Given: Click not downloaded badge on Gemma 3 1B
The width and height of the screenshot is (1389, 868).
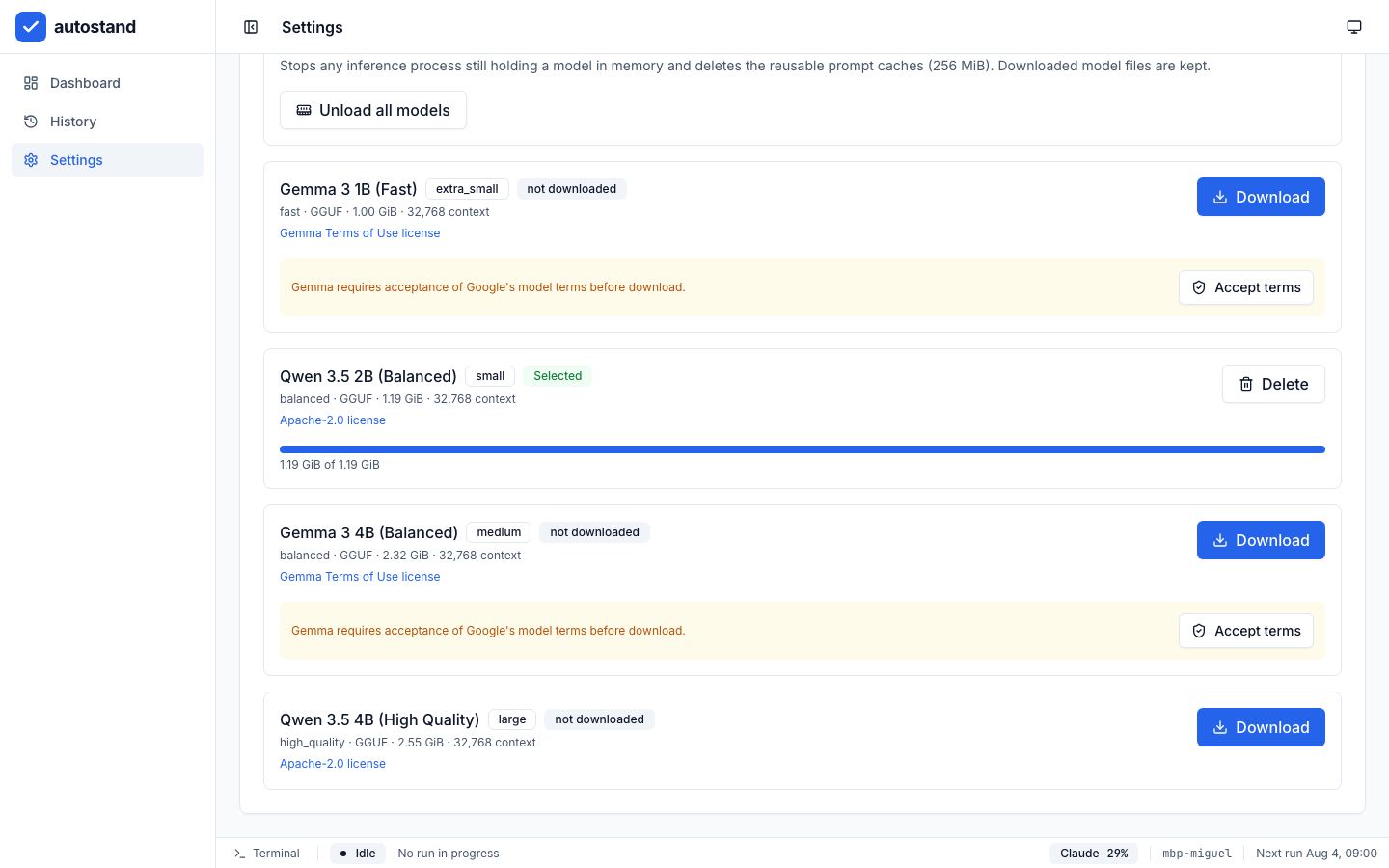Looking at the screenshot, I should (x=572, y=189).
